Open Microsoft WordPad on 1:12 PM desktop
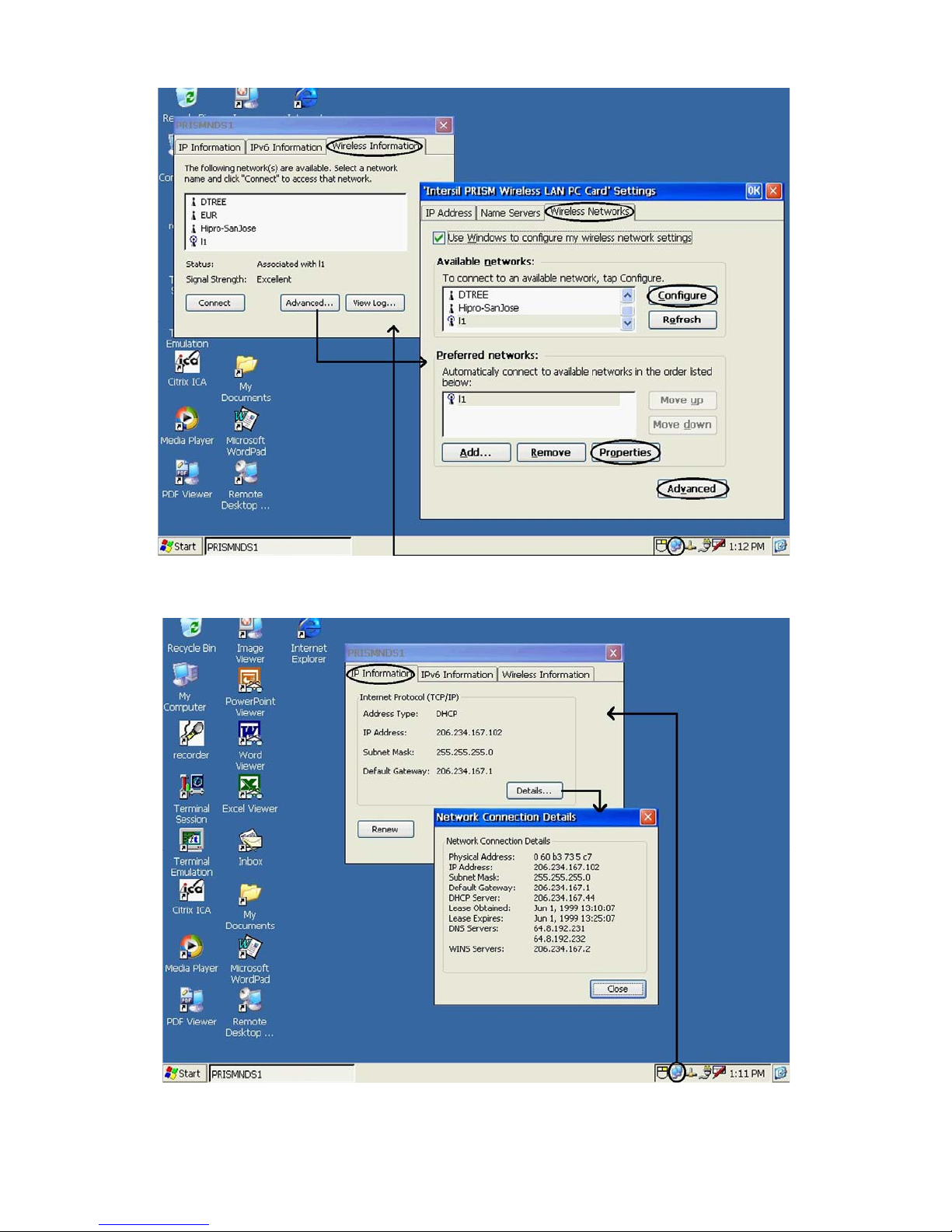This screenshot has width=952, height=1232. [x=246, y=432]
